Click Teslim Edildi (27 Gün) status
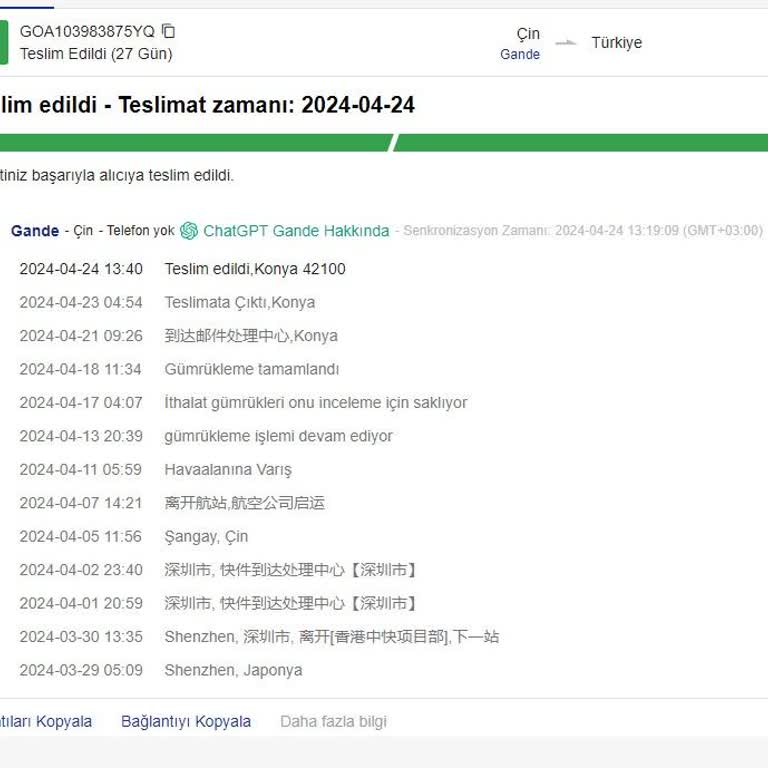The width and height of the screenshot is (768, 768). point(96,53)
